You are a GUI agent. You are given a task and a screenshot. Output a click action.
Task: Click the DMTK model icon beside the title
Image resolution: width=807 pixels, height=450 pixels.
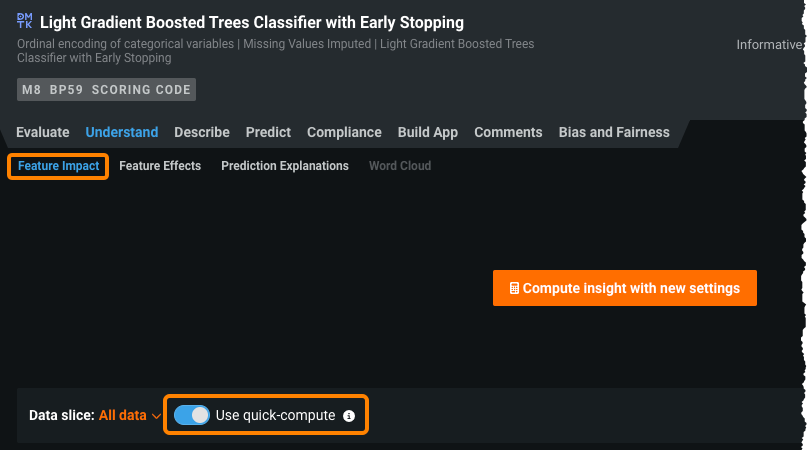pyautogui.click(x=25, y=21)
